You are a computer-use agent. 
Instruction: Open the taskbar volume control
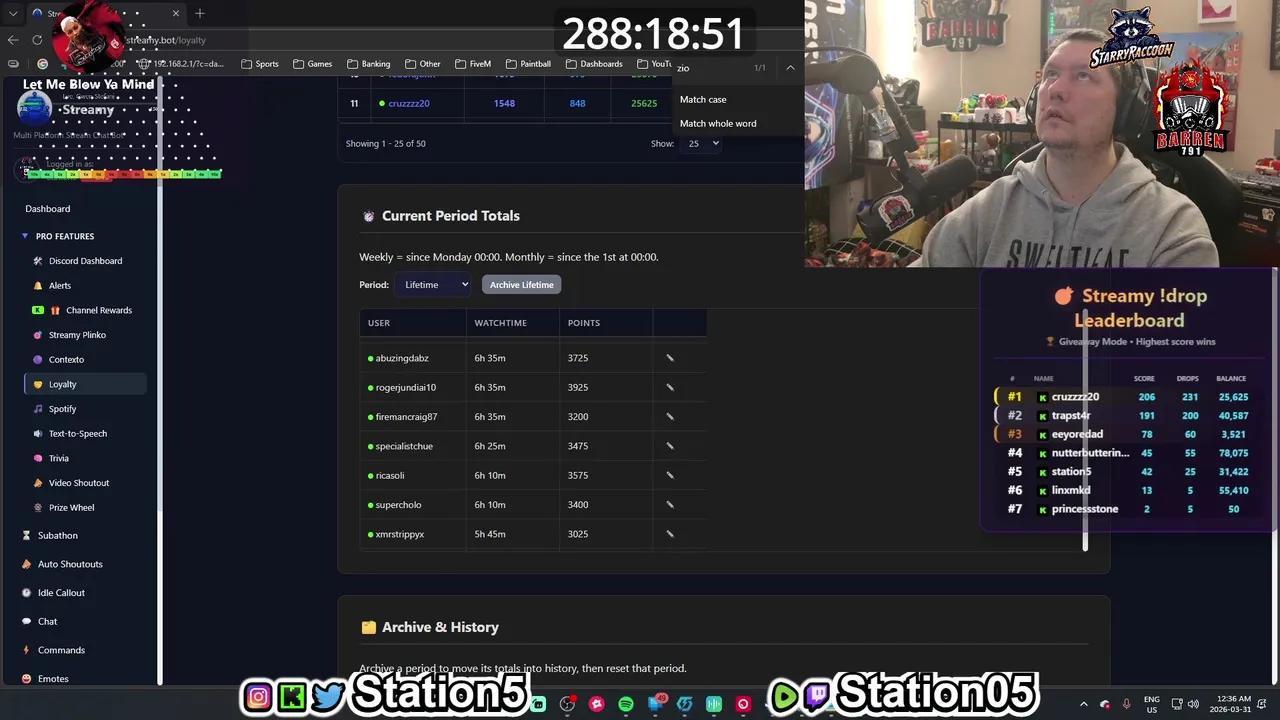[1193, 704]
